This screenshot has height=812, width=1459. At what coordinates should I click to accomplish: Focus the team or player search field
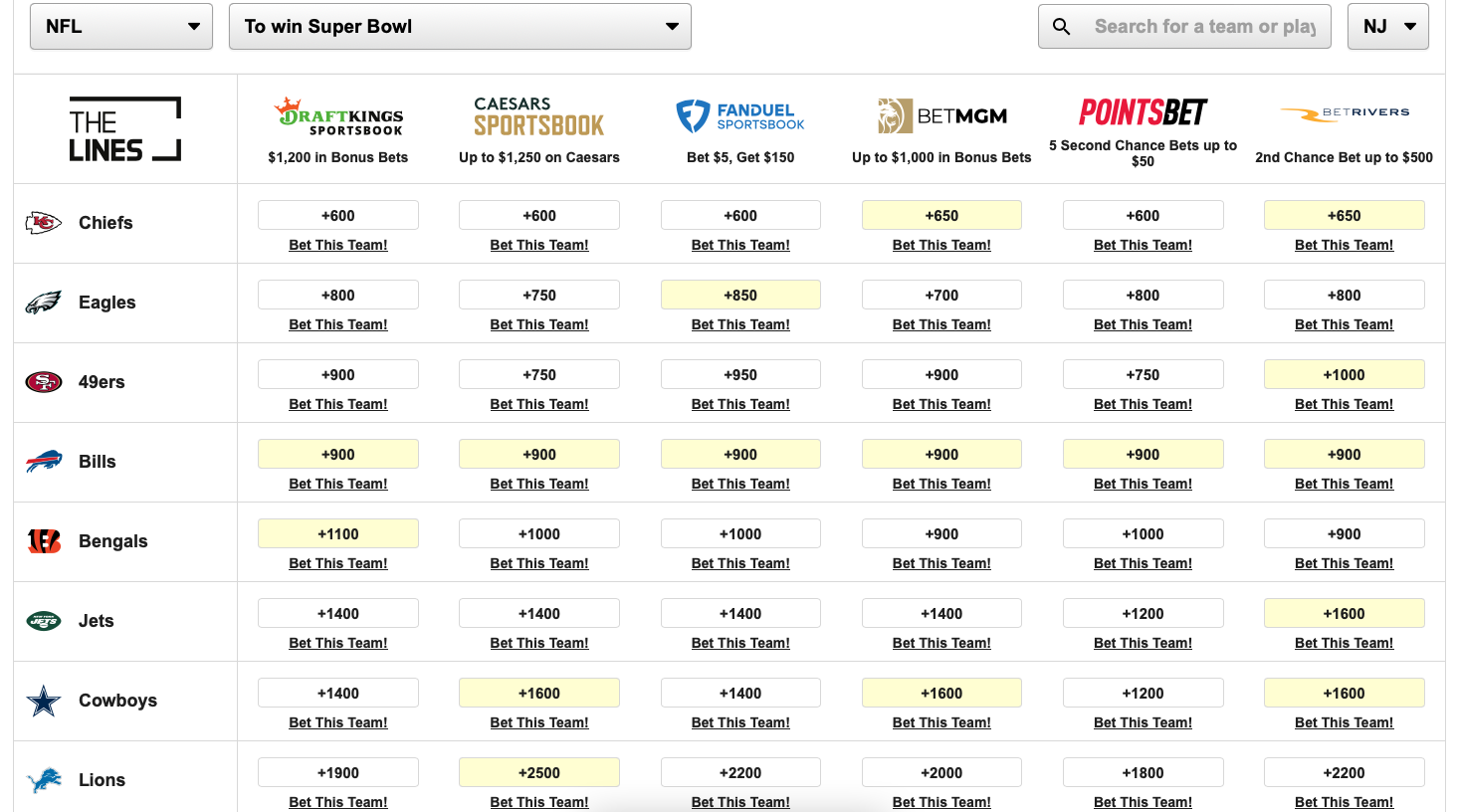coord(1184,27)
